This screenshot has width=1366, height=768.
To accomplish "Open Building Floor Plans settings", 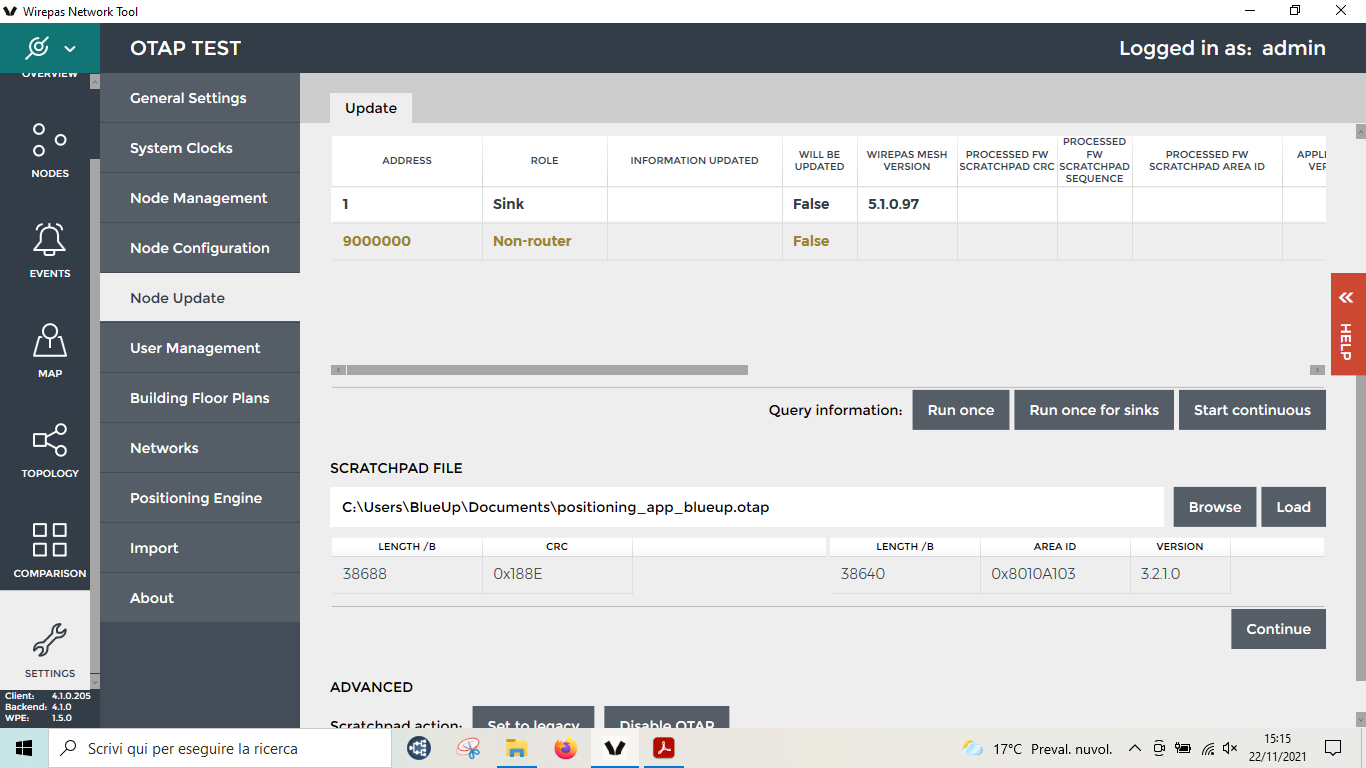I will click(x=200, y=398).
